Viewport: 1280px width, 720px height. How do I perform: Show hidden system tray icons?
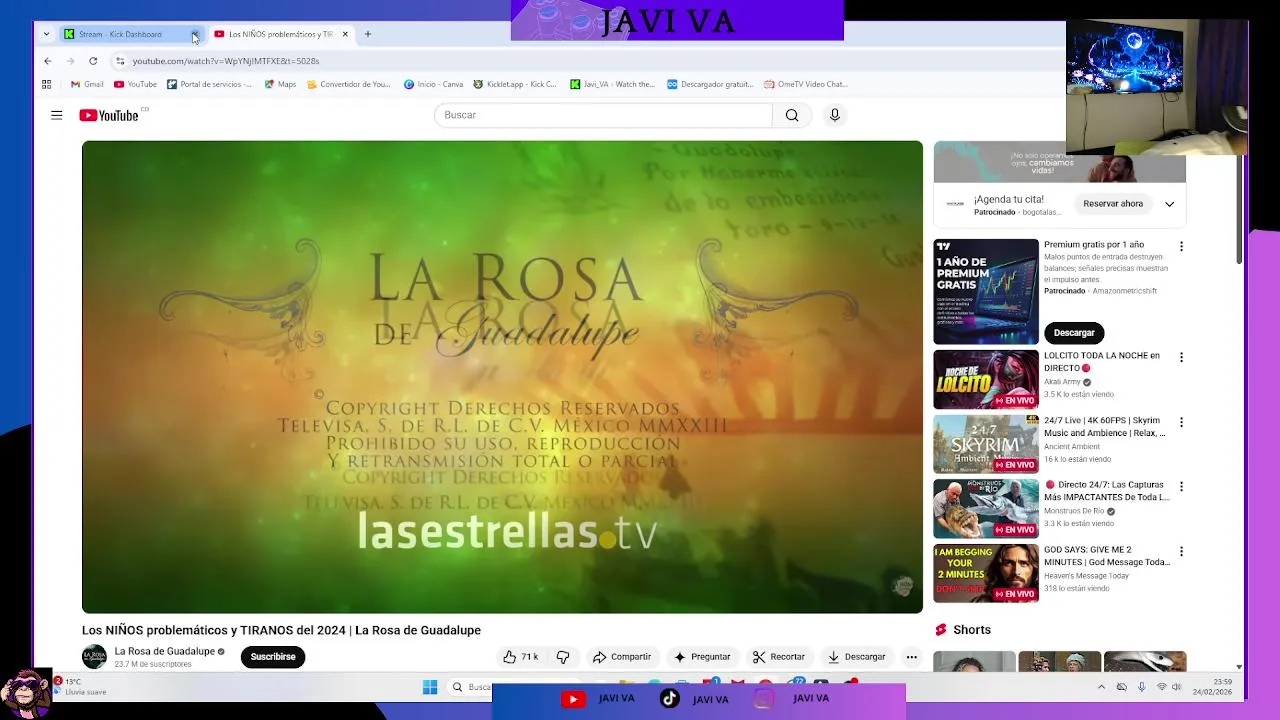(1101, 687)
